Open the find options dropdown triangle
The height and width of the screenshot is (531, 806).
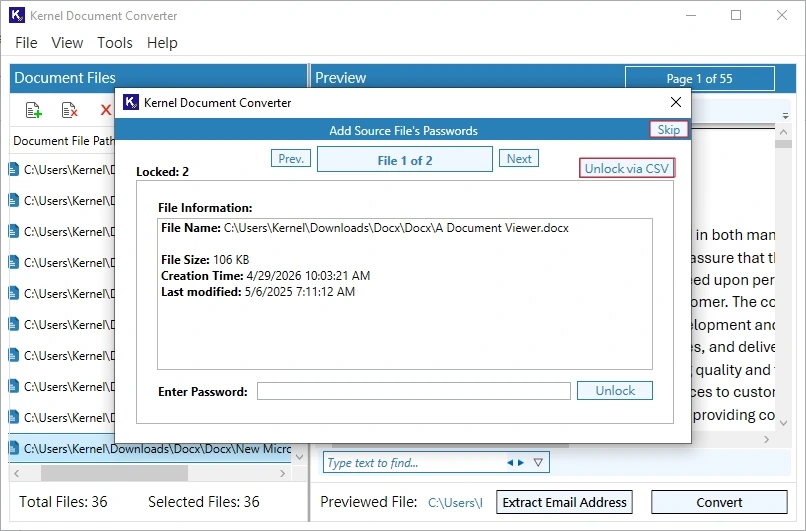tap(538, 463)
